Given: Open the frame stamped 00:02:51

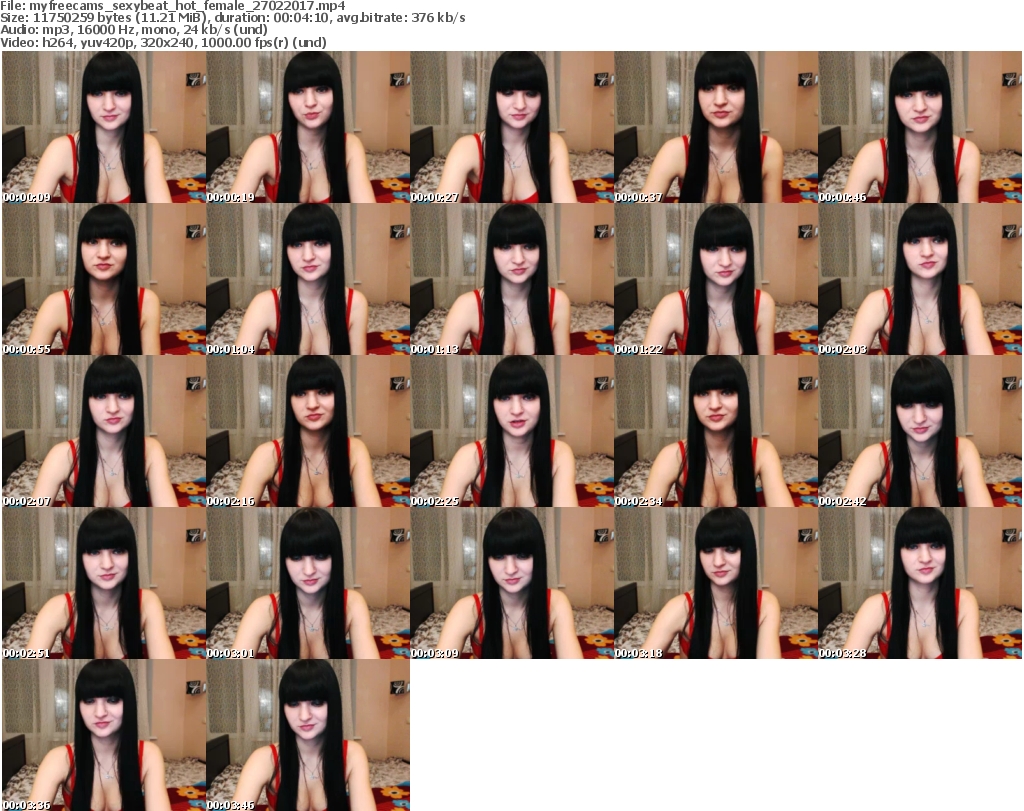Looking at the screenshot, I should point(103,583).
